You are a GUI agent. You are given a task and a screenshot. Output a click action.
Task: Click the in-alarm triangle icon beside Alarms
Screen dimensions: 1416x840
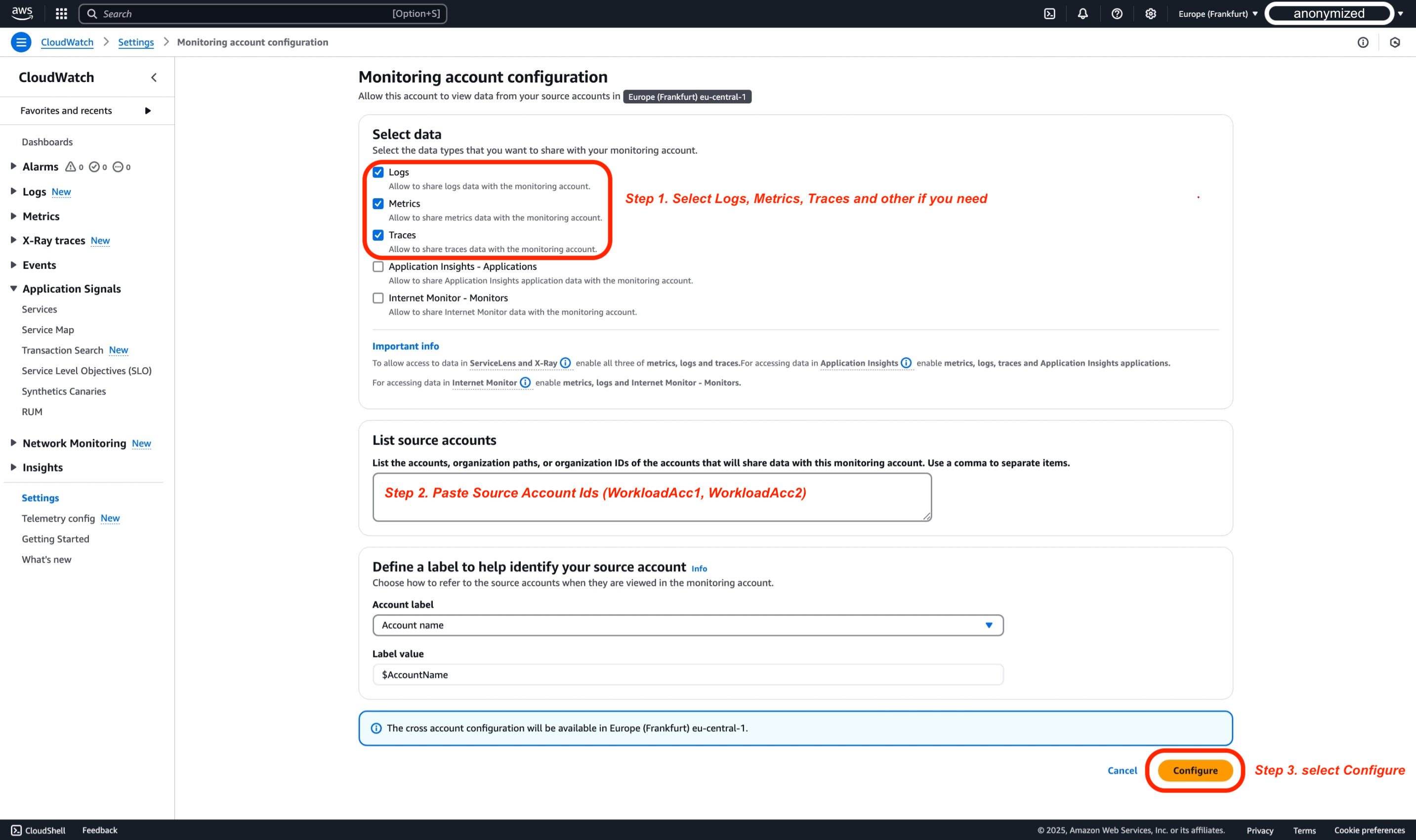70,167
